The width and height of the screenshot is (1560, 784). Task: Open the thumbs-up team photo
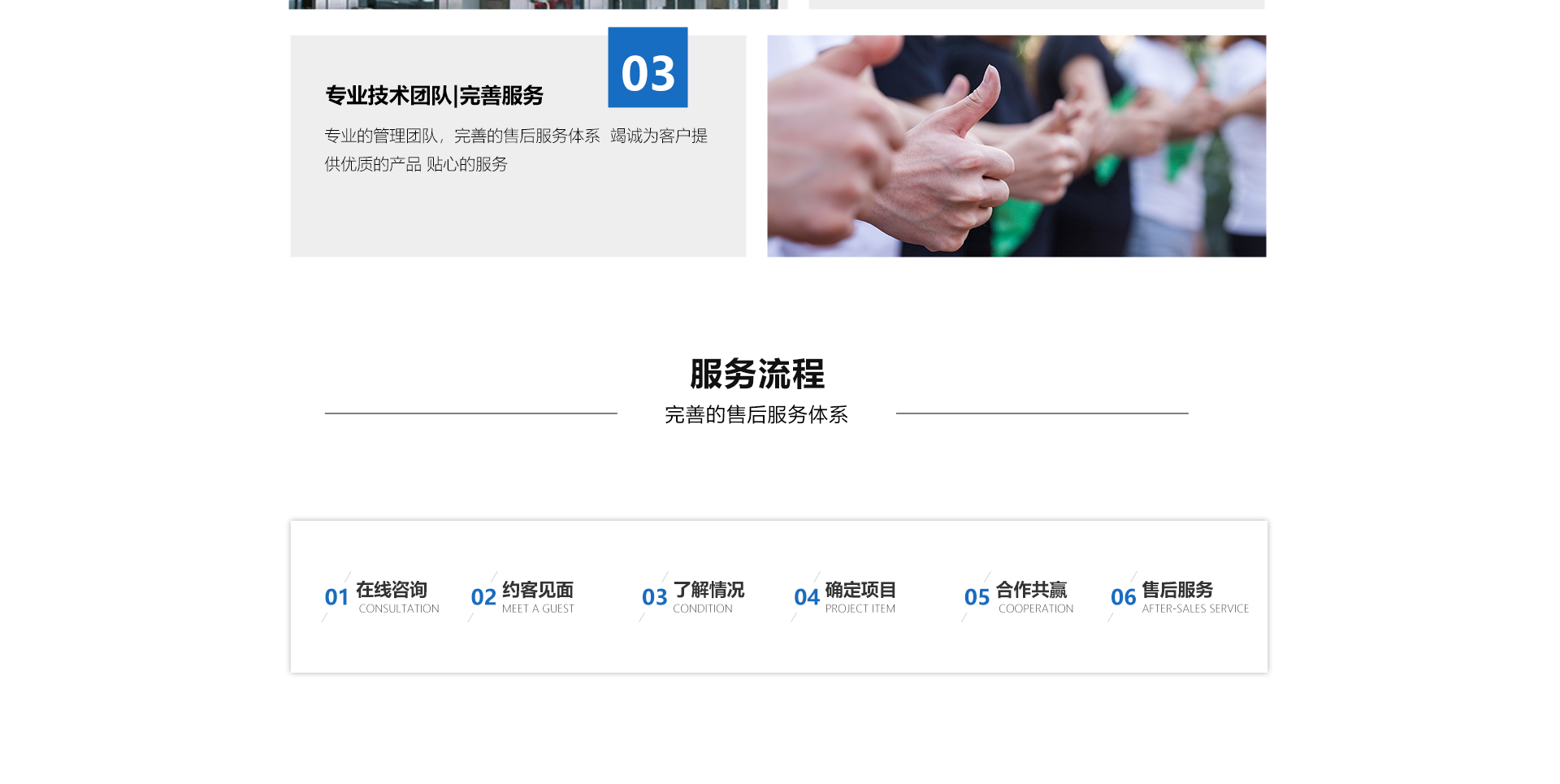pyautogui.click(x=1016, y=146)
